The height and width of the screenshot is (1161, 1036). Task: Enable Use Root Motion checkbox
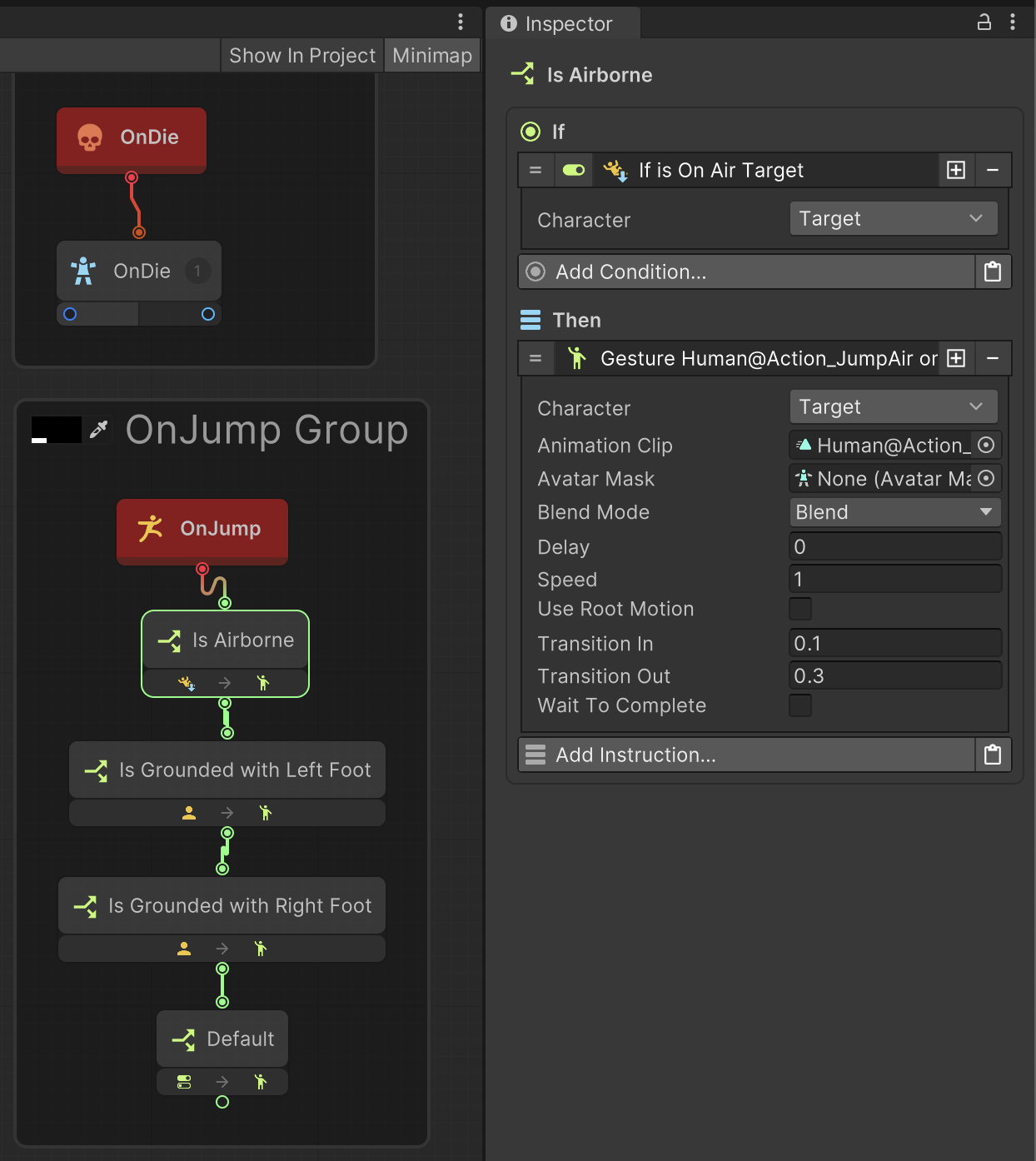click(800, 609)
